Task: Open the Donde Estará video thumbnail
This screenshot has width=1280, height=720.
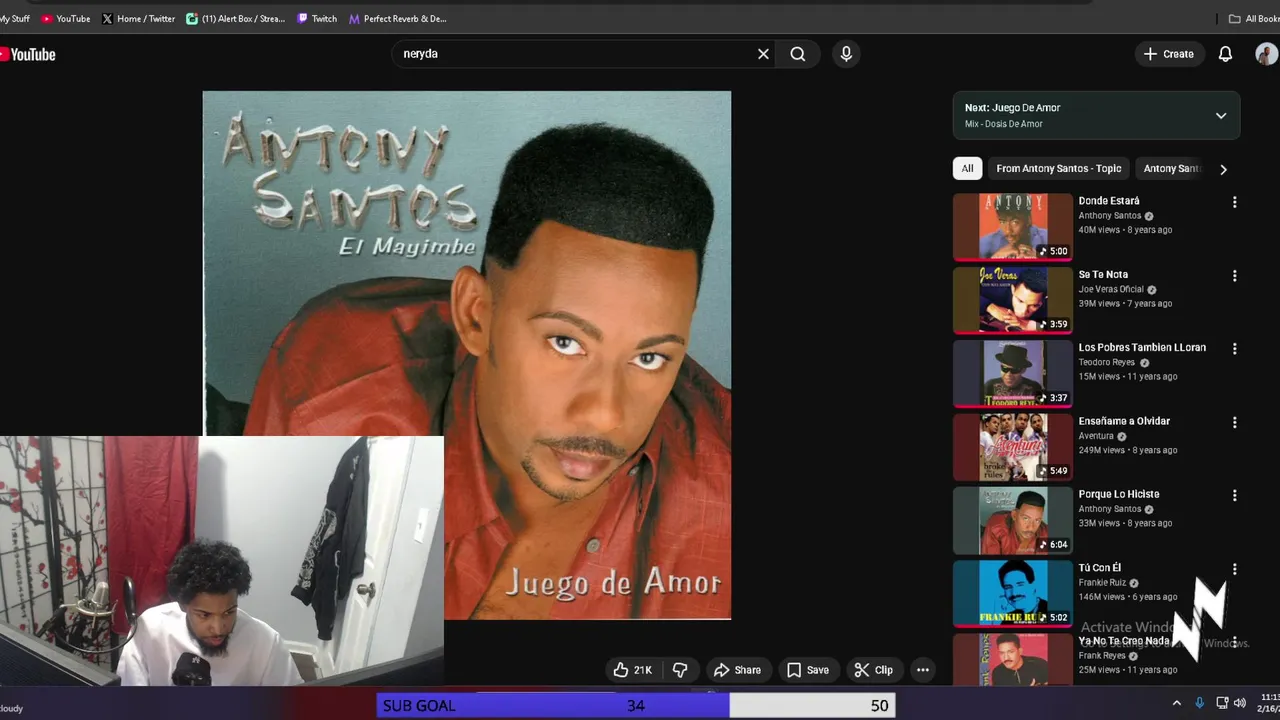Action: point(1012,227)
